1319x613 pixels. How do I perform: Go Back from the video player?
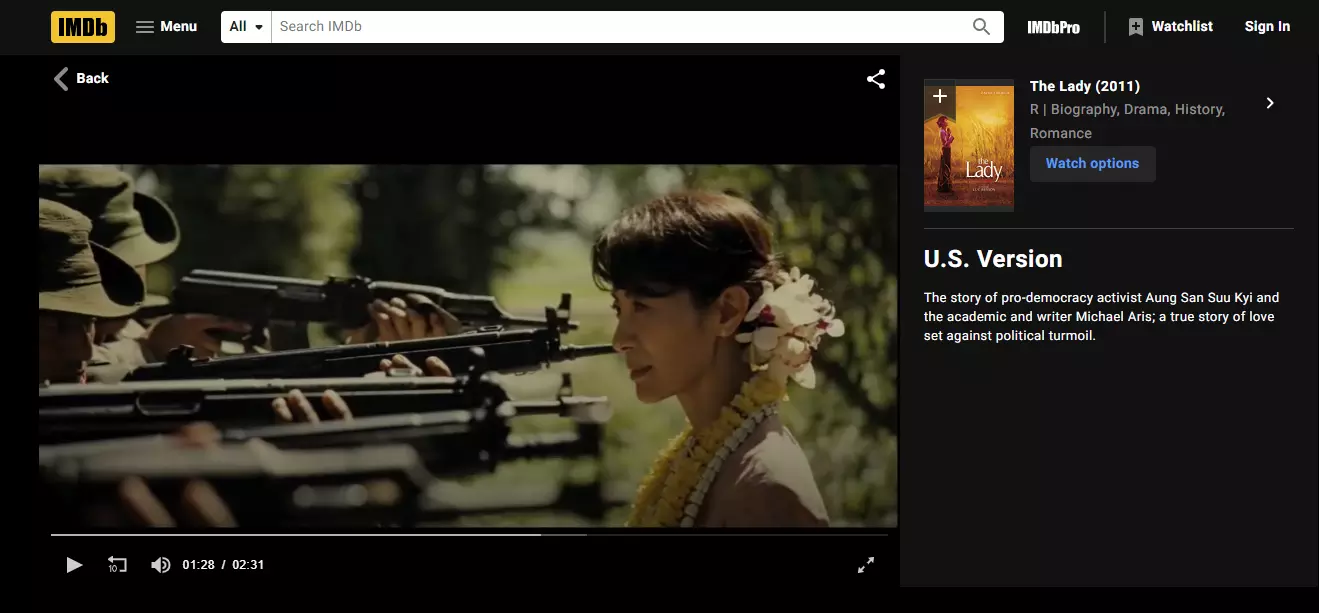(x=81, y=78)
